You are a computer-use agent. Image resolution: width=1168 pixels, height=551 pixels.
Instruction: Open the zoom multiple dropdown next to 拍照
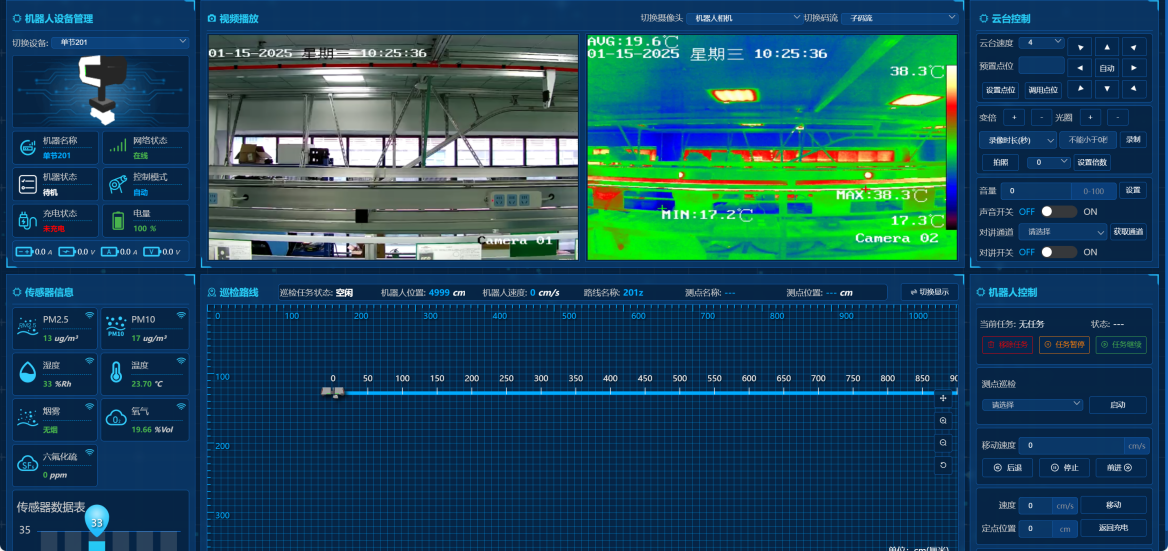pyautogui.click(x=1049, y=162)
